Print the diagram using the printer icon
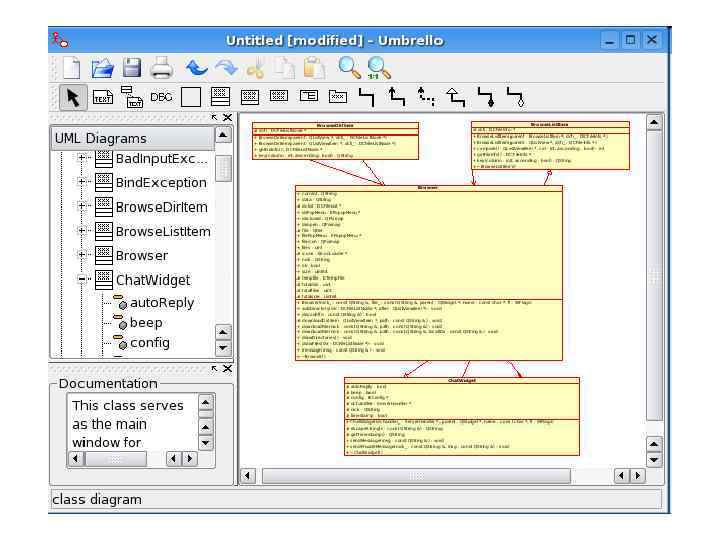This screenshot has width=720, height=540. tap(162, 68)
